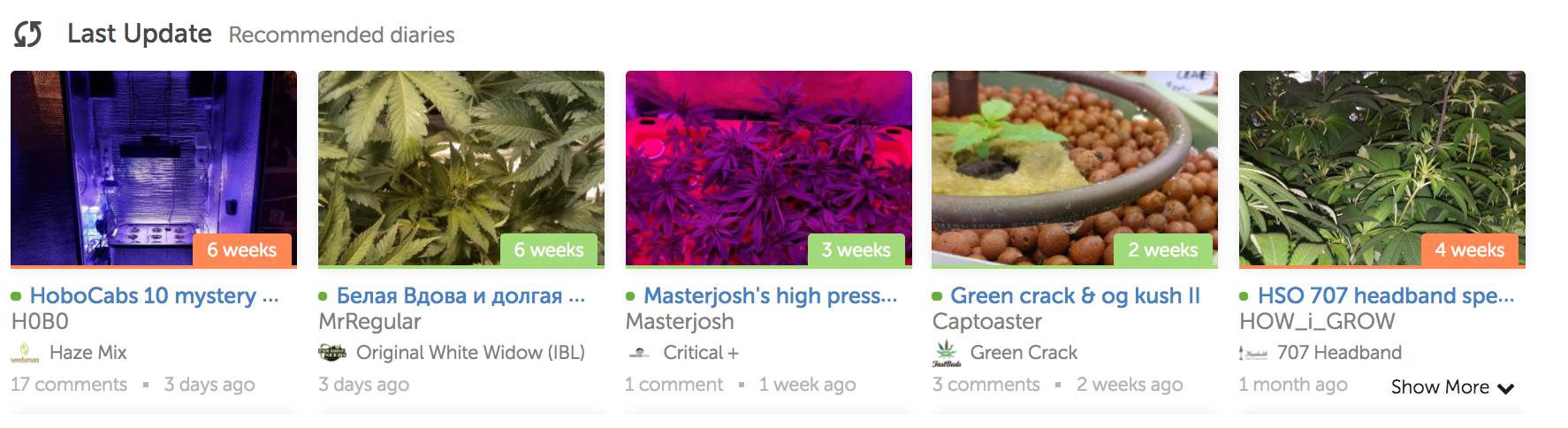Visit the MrRegular author profile
The height and width of the screenshot is (428, 1568).
click(369, 322)
